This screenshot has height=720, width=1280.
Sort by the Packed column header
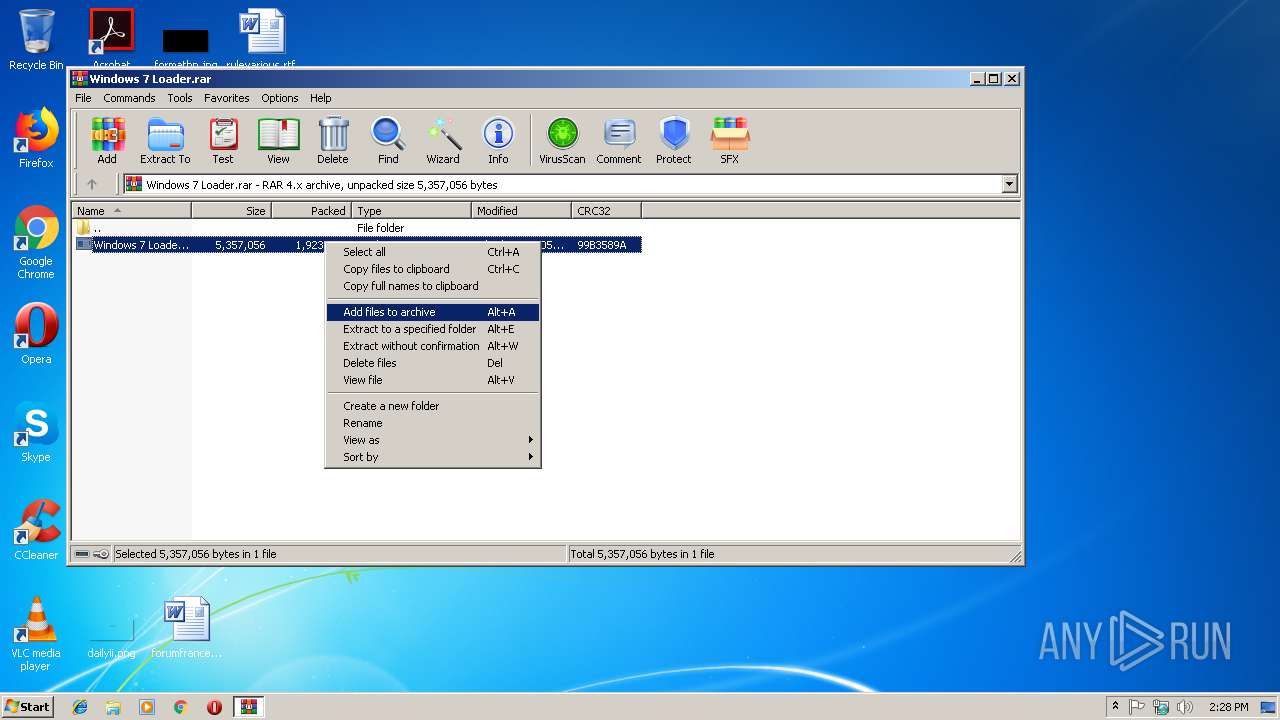pyautogui.click(x=311, y=211)
